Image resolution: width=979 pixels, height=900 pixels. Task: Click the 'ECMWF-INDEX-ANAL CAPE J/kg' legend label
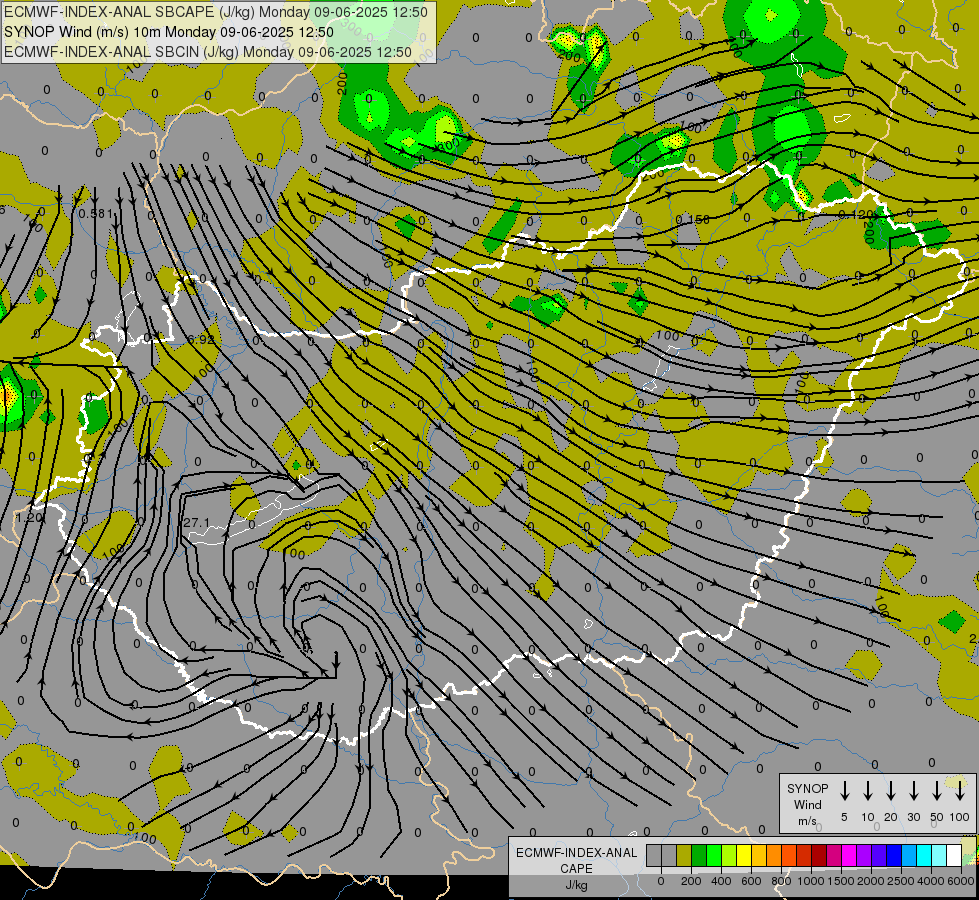click(x=576, y=868)
